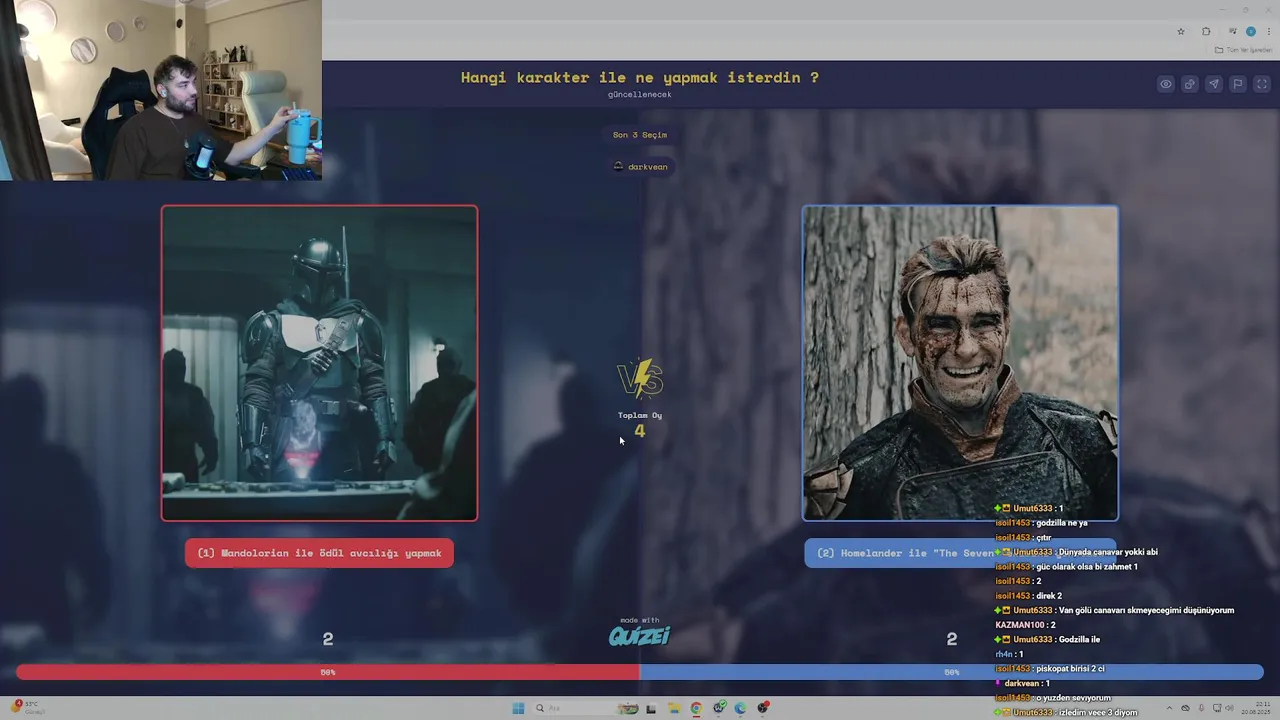Click the blue 50% vote bar
This screenshot has width=1280, height=720.
click(951, 673)
